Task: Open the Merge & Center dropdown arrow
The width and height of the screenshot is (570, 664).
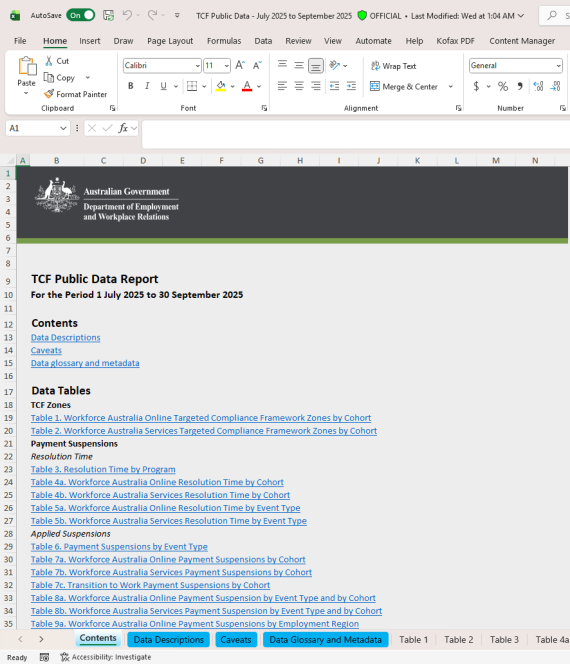Action: [x=451, y=86]
